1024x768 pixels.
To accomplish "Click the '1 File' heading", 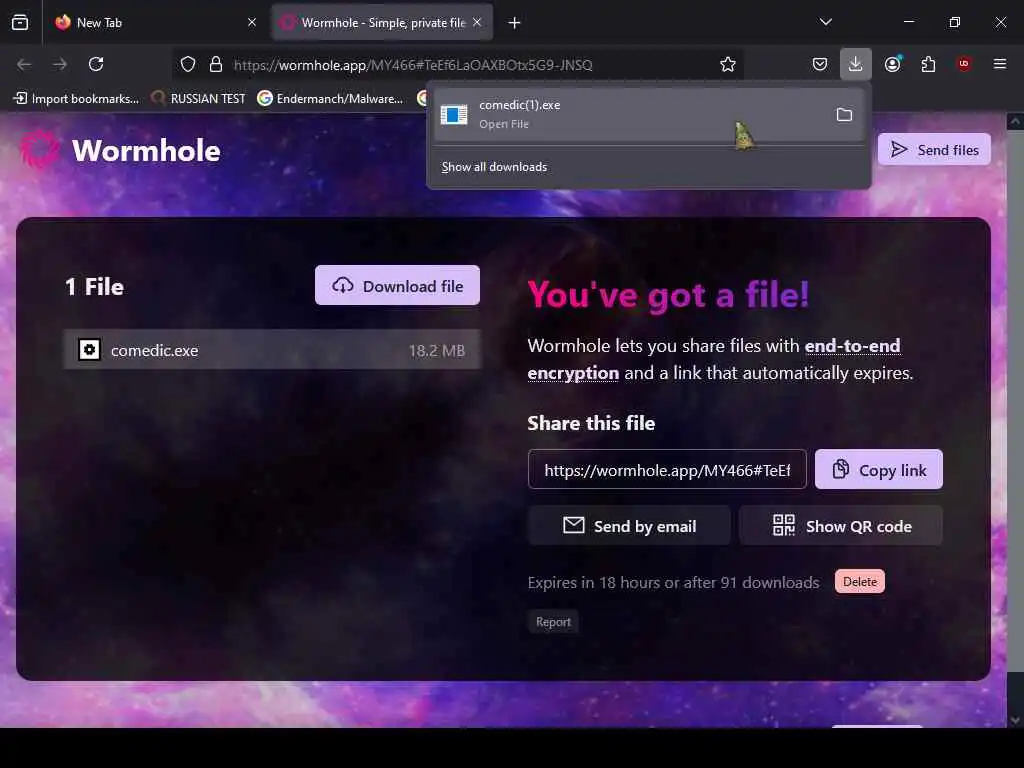I will (95, 287).
